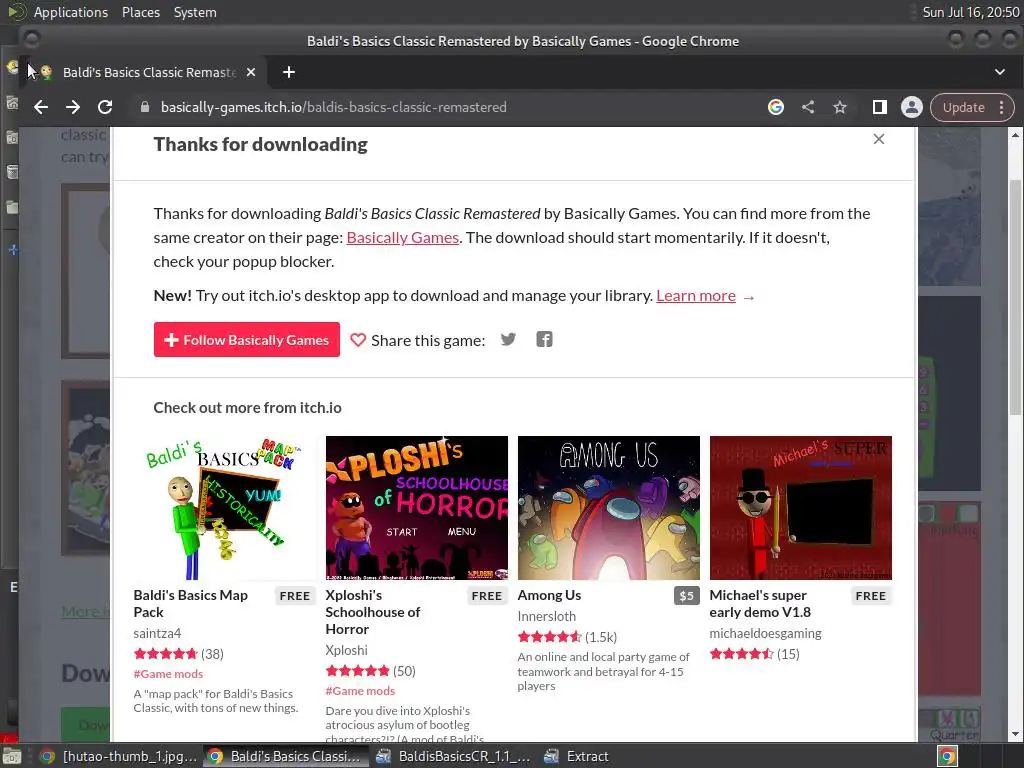
Task: Click the scrollbar up arrow
Action: point(1015,135)
